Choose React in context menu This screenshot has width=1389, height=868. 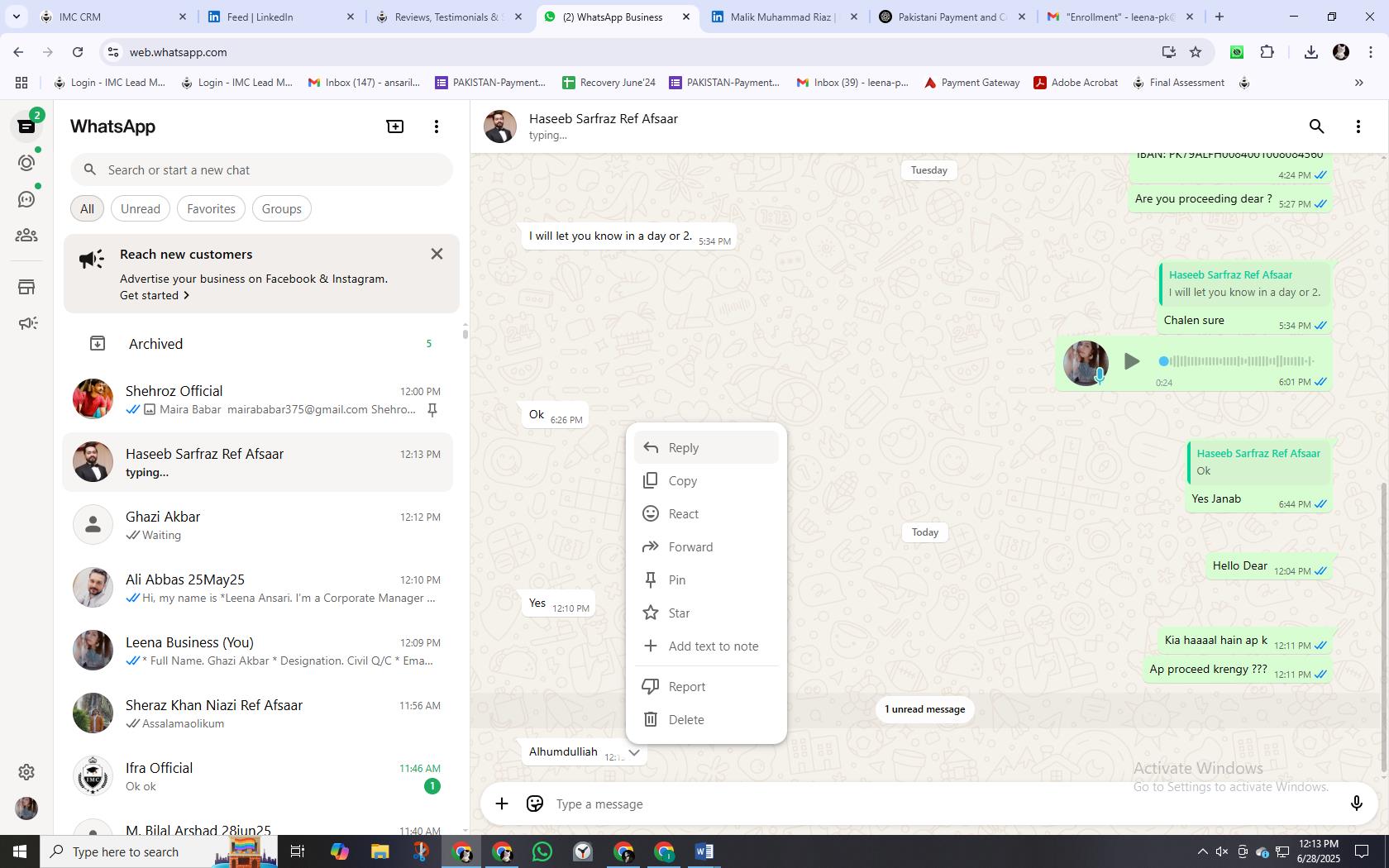click(x=706, y=513)
